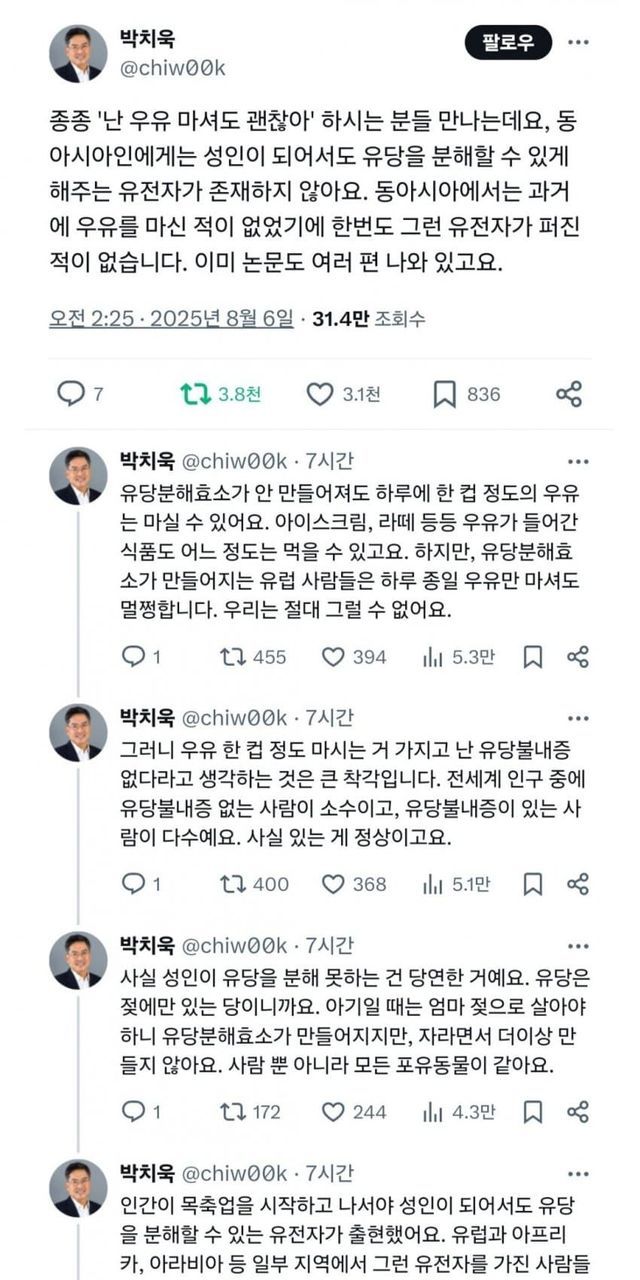Reply to the third reply with 244 likes

pyautogui.click(x=133, y=1111)
